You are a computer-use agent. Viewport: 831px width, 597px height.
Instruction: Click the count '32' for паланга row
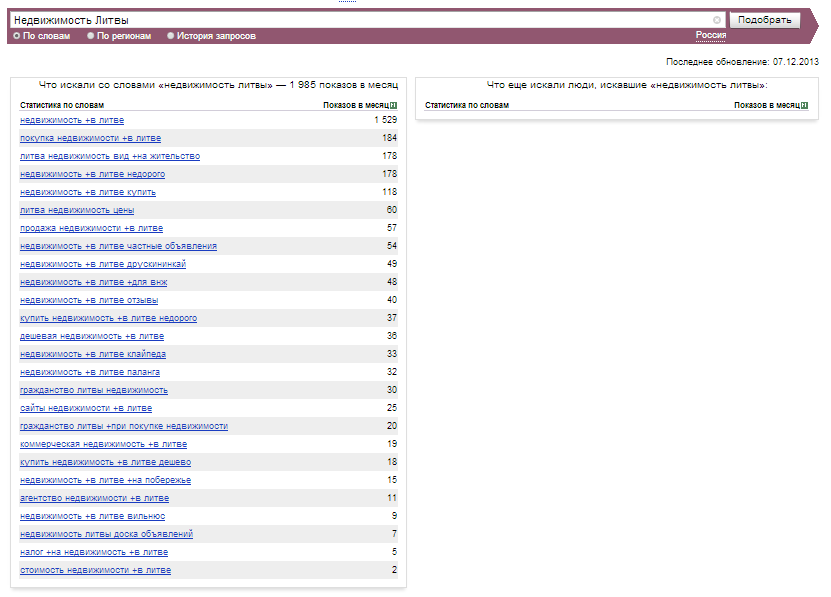pyautogui.click(x=392, y=372)
